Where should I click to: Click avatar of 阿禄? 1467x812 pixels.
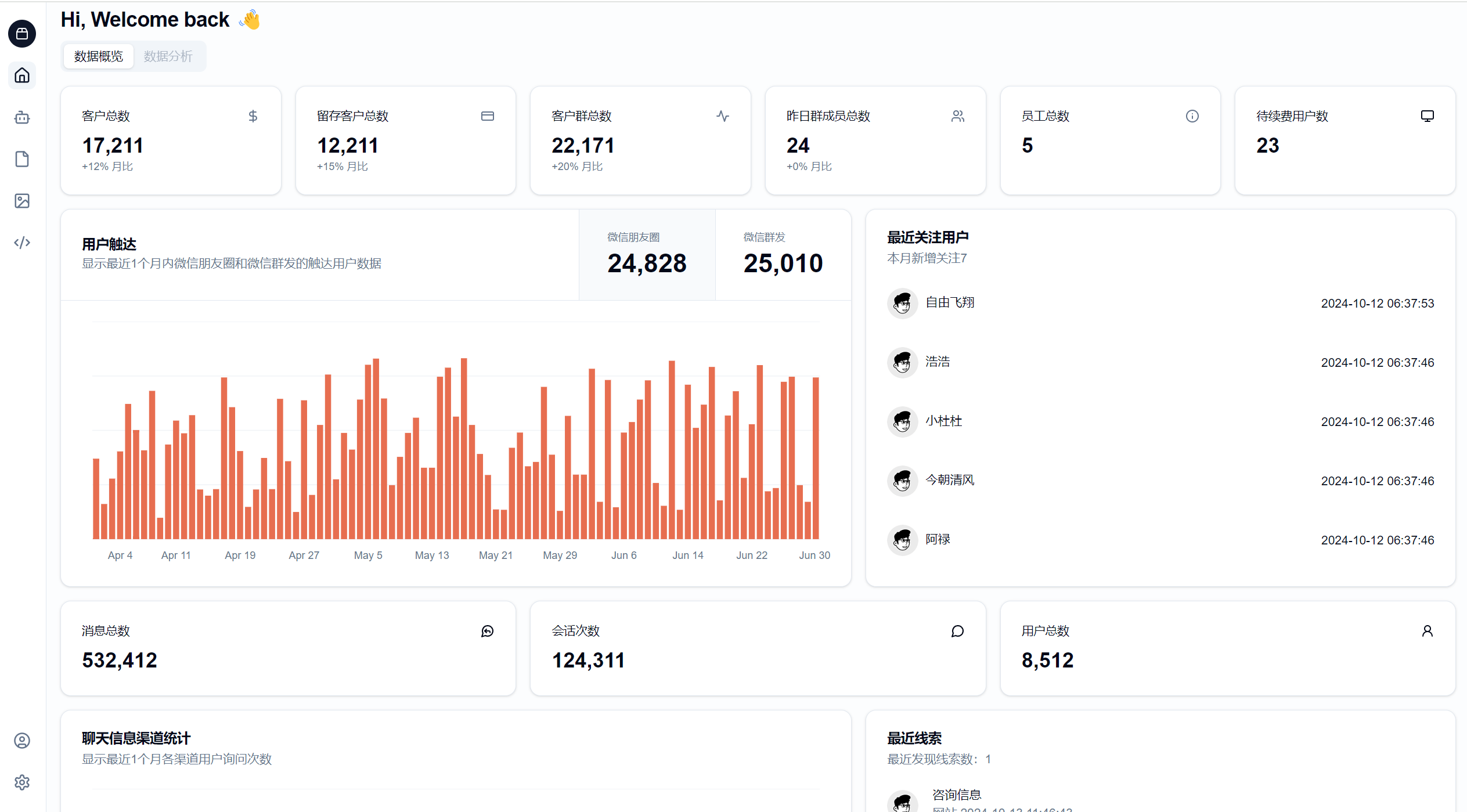point(902,540)
